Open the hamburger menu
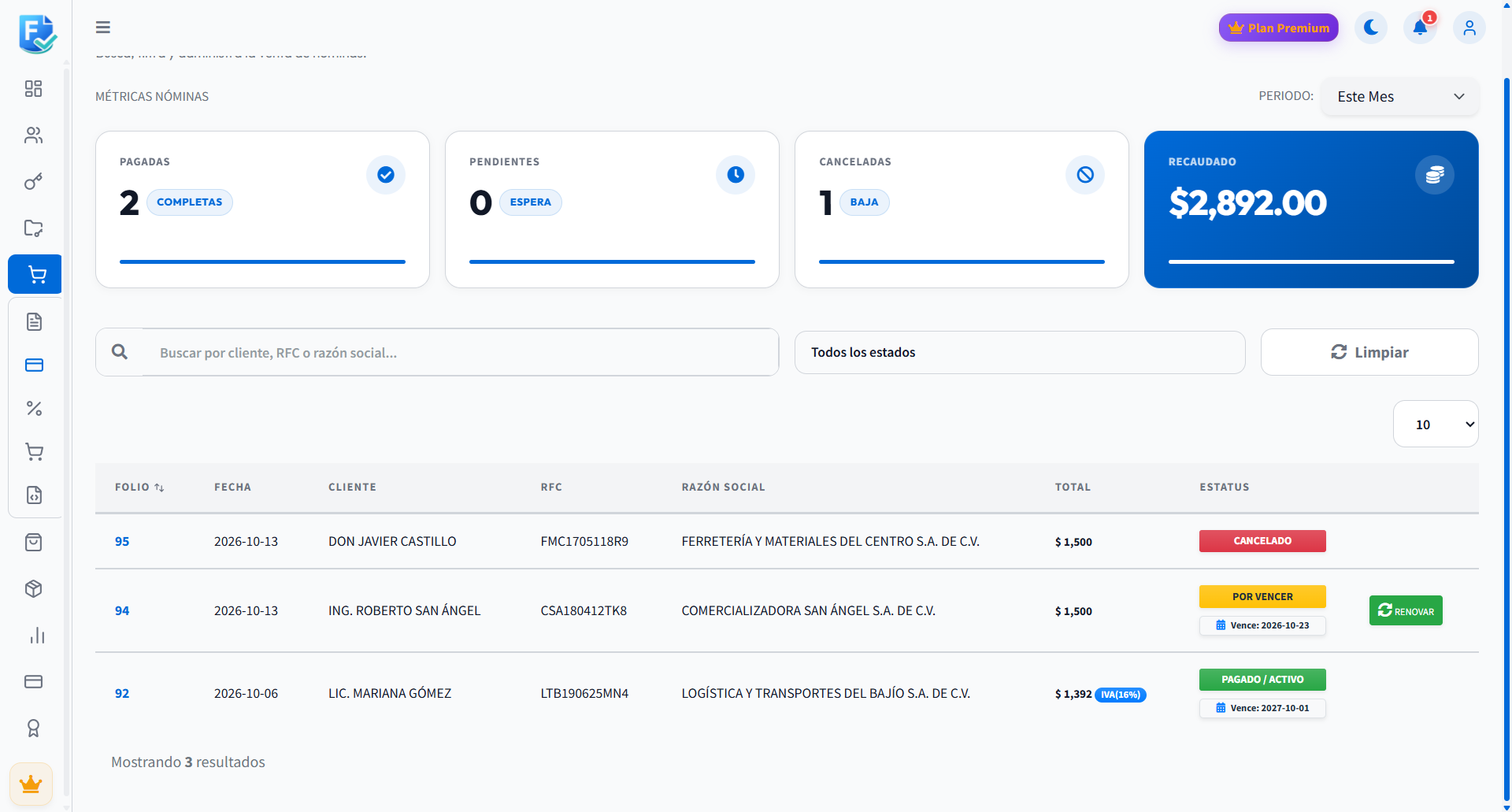Image resolution: width=1512 pixels, height=812 pixels. [103, 28]
